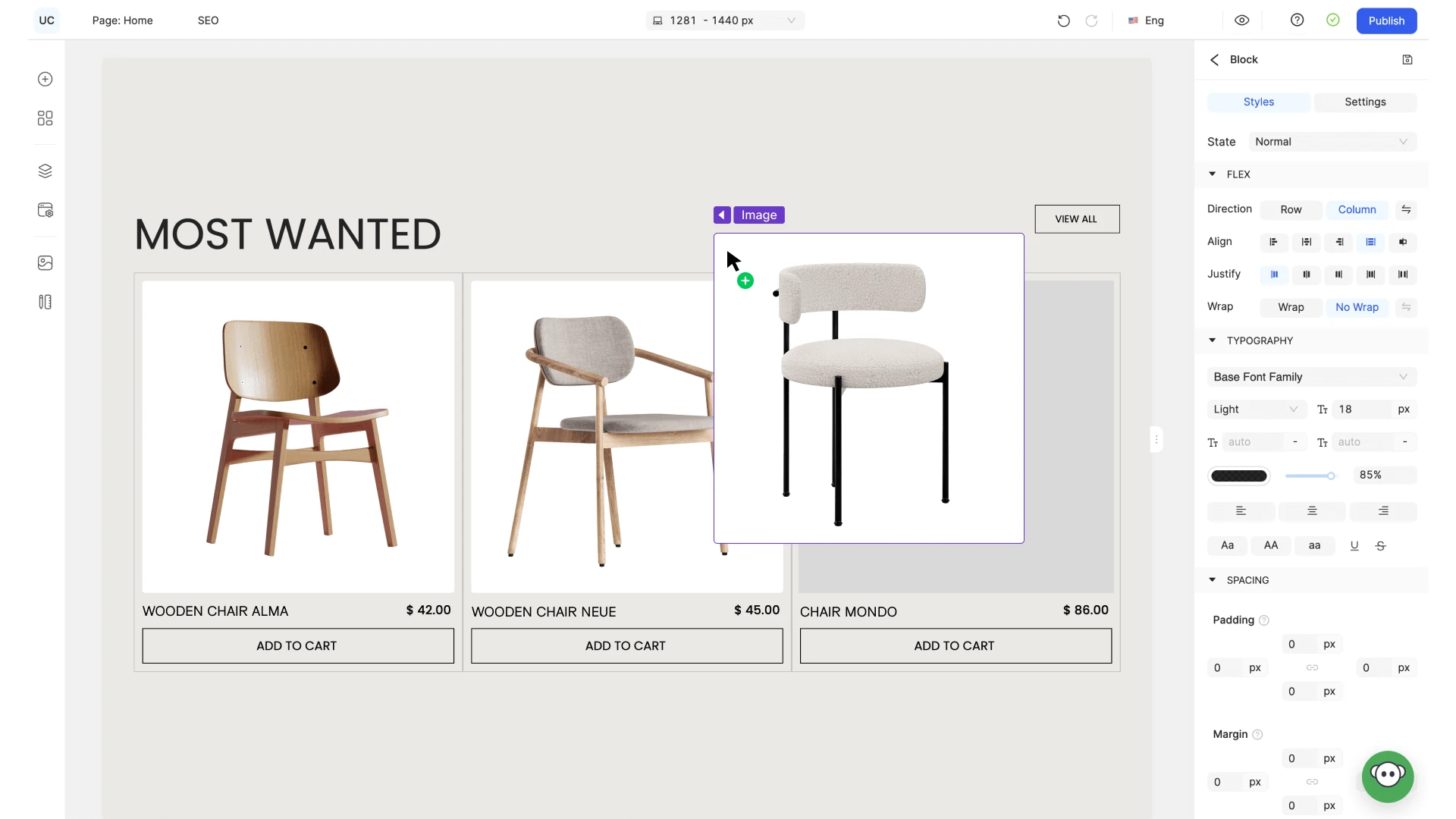1456x819 pixels.
Task: Click the assets library panel icon
Action: click(45, 262)
